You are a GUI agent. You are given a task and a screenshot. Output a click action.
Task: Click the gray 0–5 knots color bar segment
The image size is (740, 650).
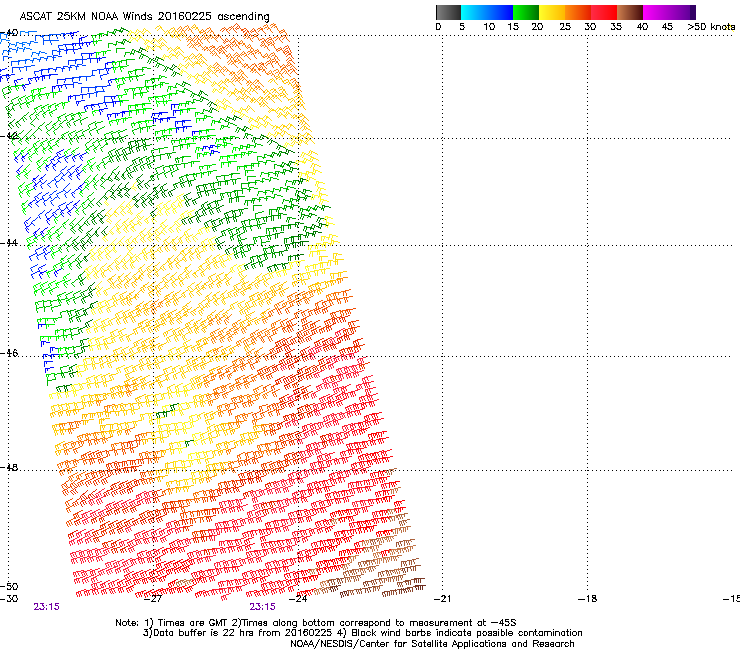tap(448, 12)
